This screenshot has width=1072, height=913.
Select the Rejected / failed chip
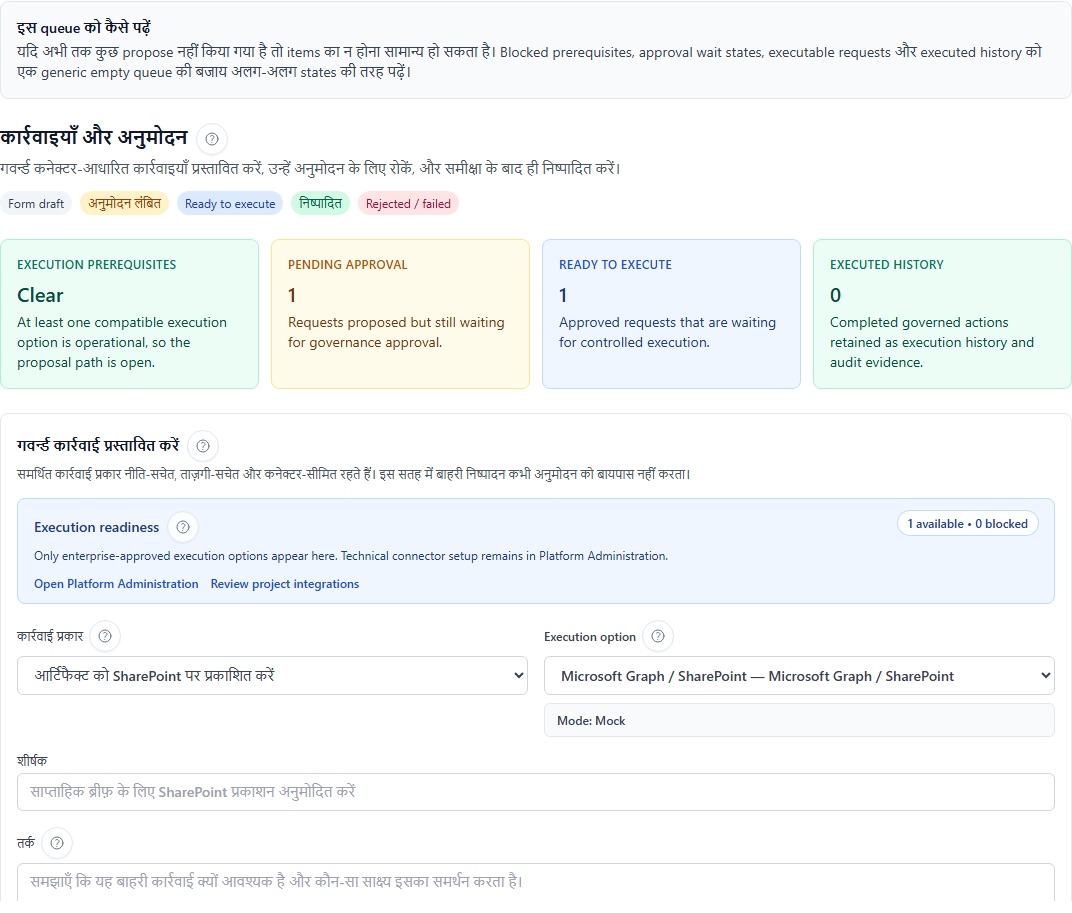[408, 204]
